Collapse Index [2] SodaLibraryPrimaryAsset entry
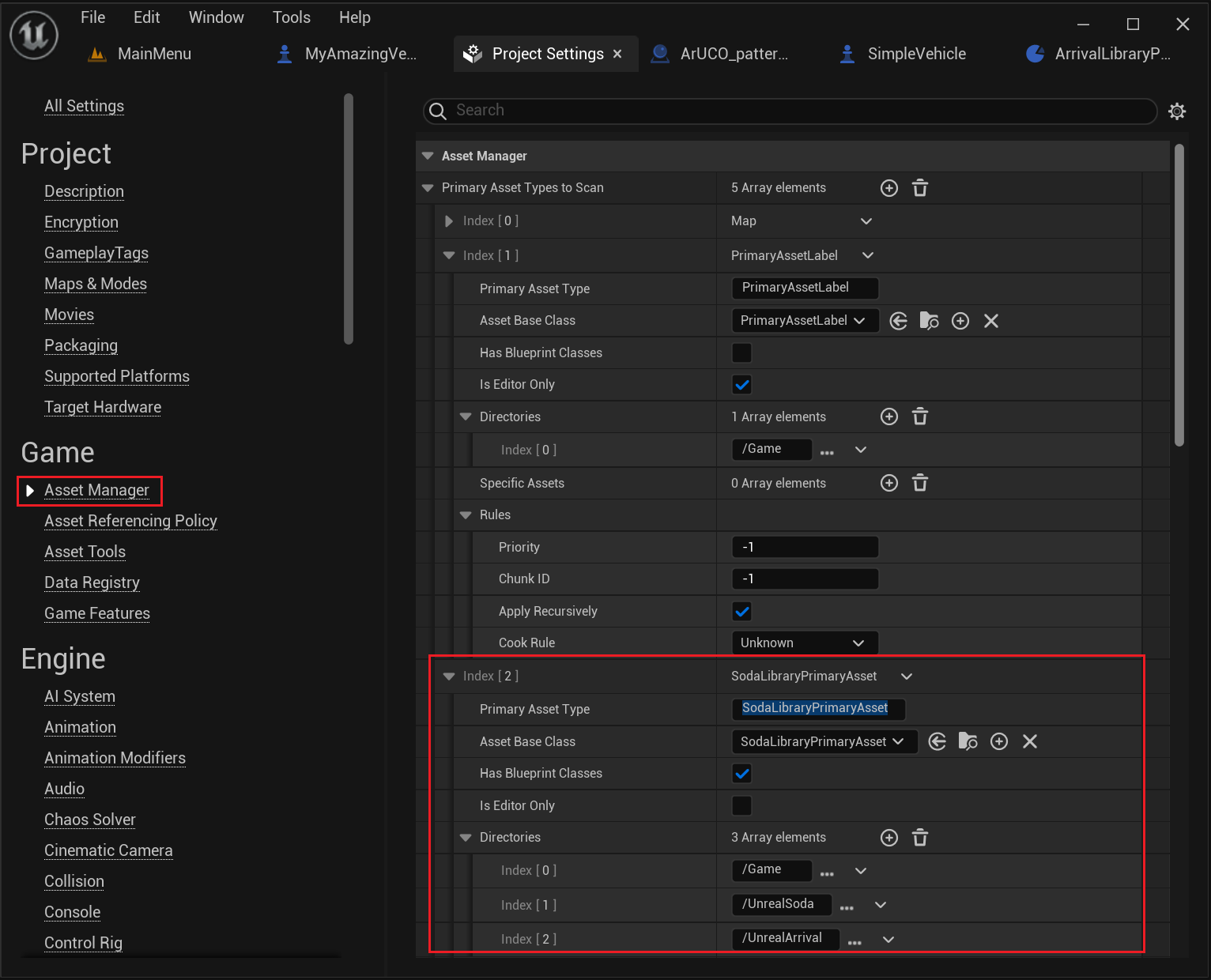The height and width of the screenshot is (980, 1211). pyautogui.click(x=449, y=677)
